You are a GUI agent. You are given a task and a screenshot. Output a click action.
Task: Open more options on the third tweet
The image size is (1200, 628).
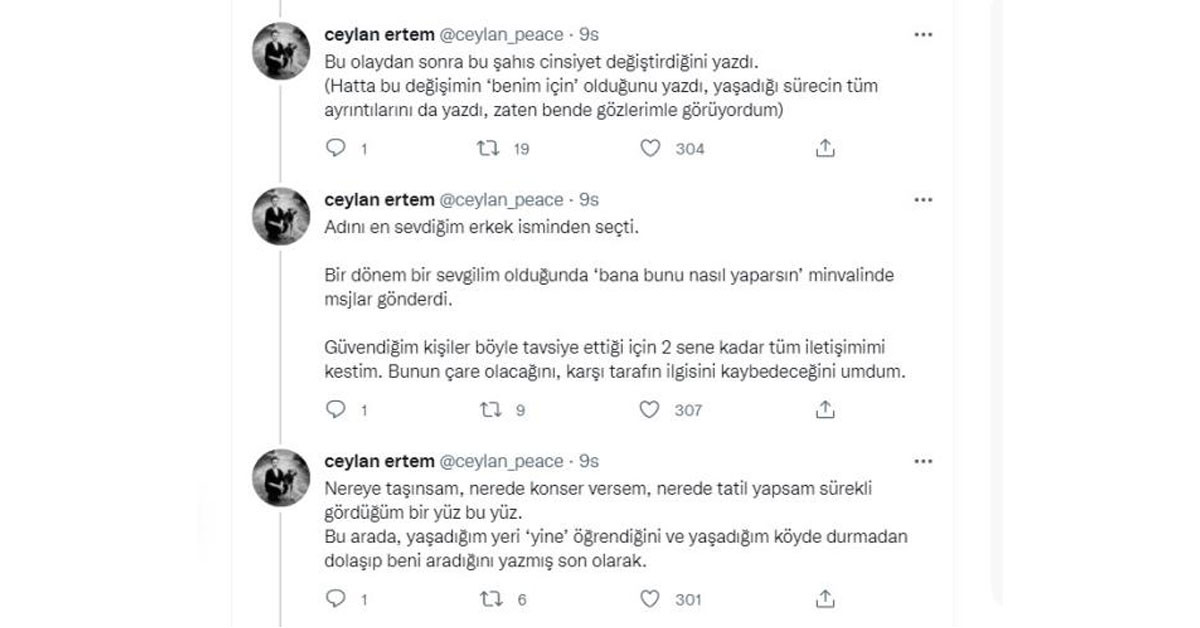923,461
